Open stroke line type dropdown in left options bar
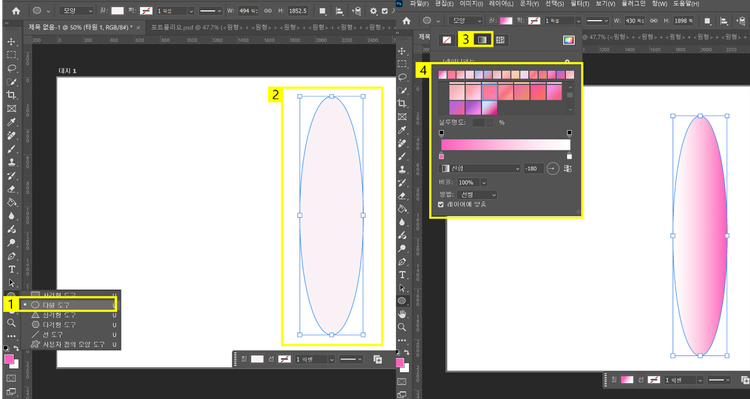Image resolution: width=750 pixels, height=399 pixels. pyautogui.click(x=210, y=11)
